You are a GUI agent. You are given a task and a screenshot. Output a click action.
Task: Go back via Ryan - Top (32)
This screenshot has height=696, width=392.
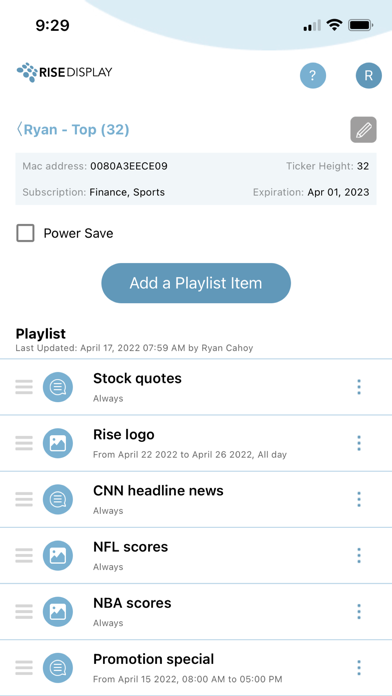coord(72,130)
